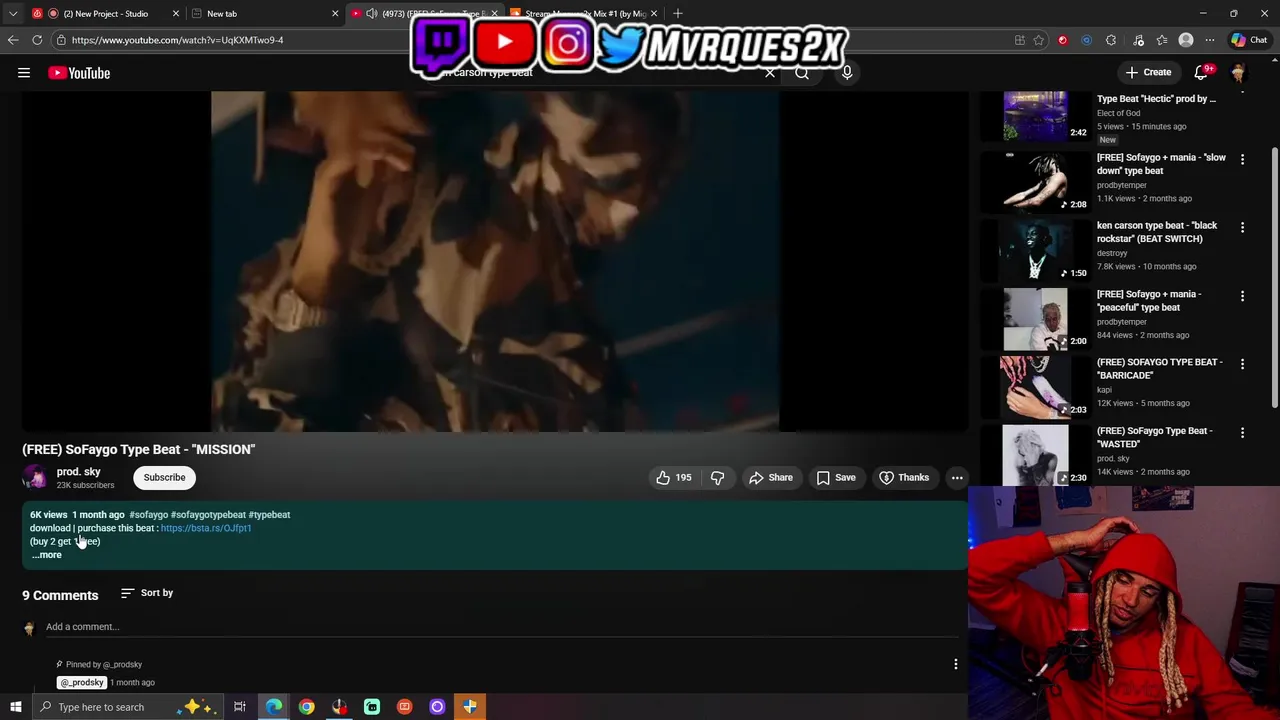Open the #sofaygotypebeat hashtag
The width and height of the screenshot is (1280, 720).
pos(208,515)
